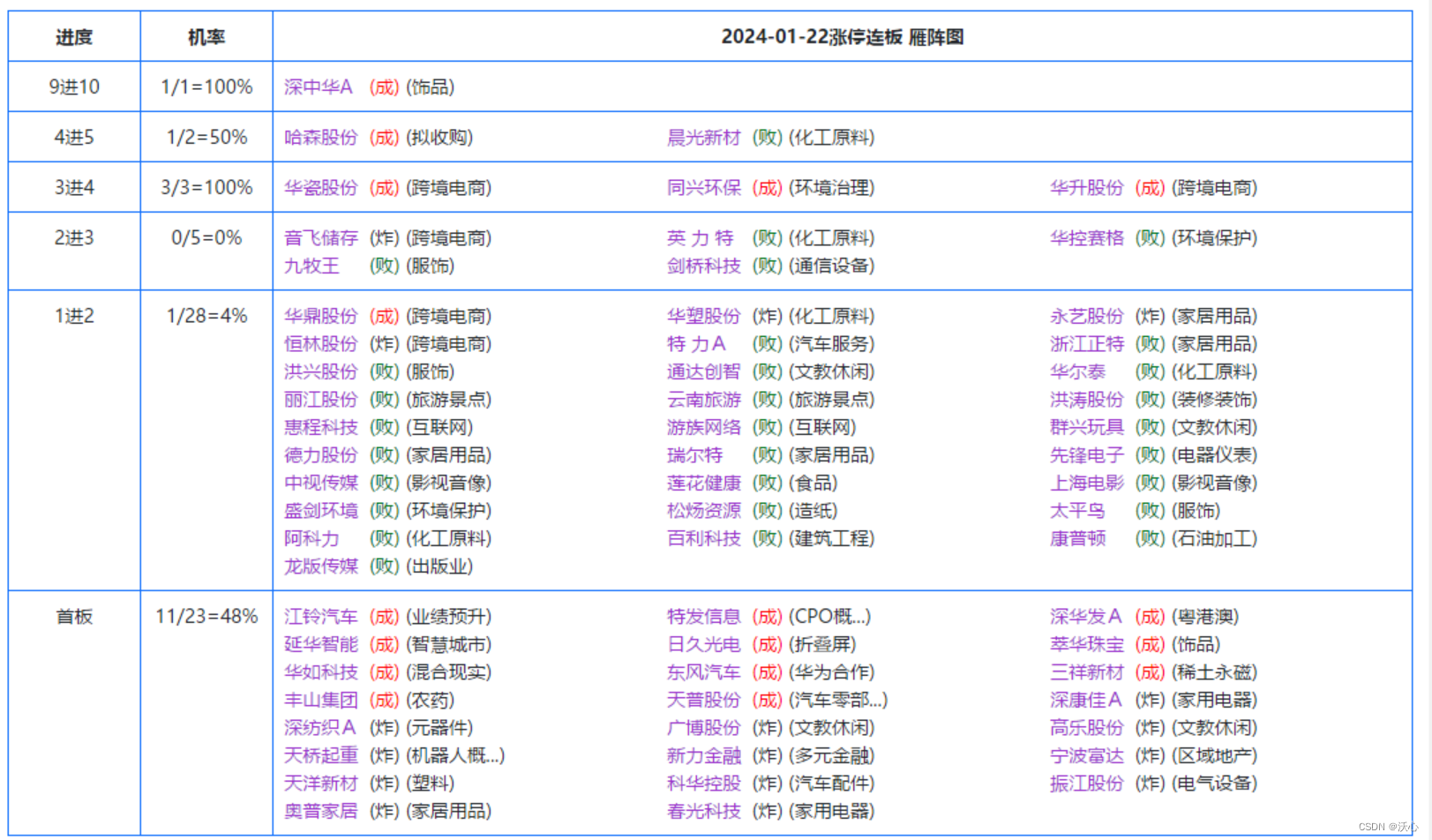Click the 剑桥科技 stock link

(704, 266)
